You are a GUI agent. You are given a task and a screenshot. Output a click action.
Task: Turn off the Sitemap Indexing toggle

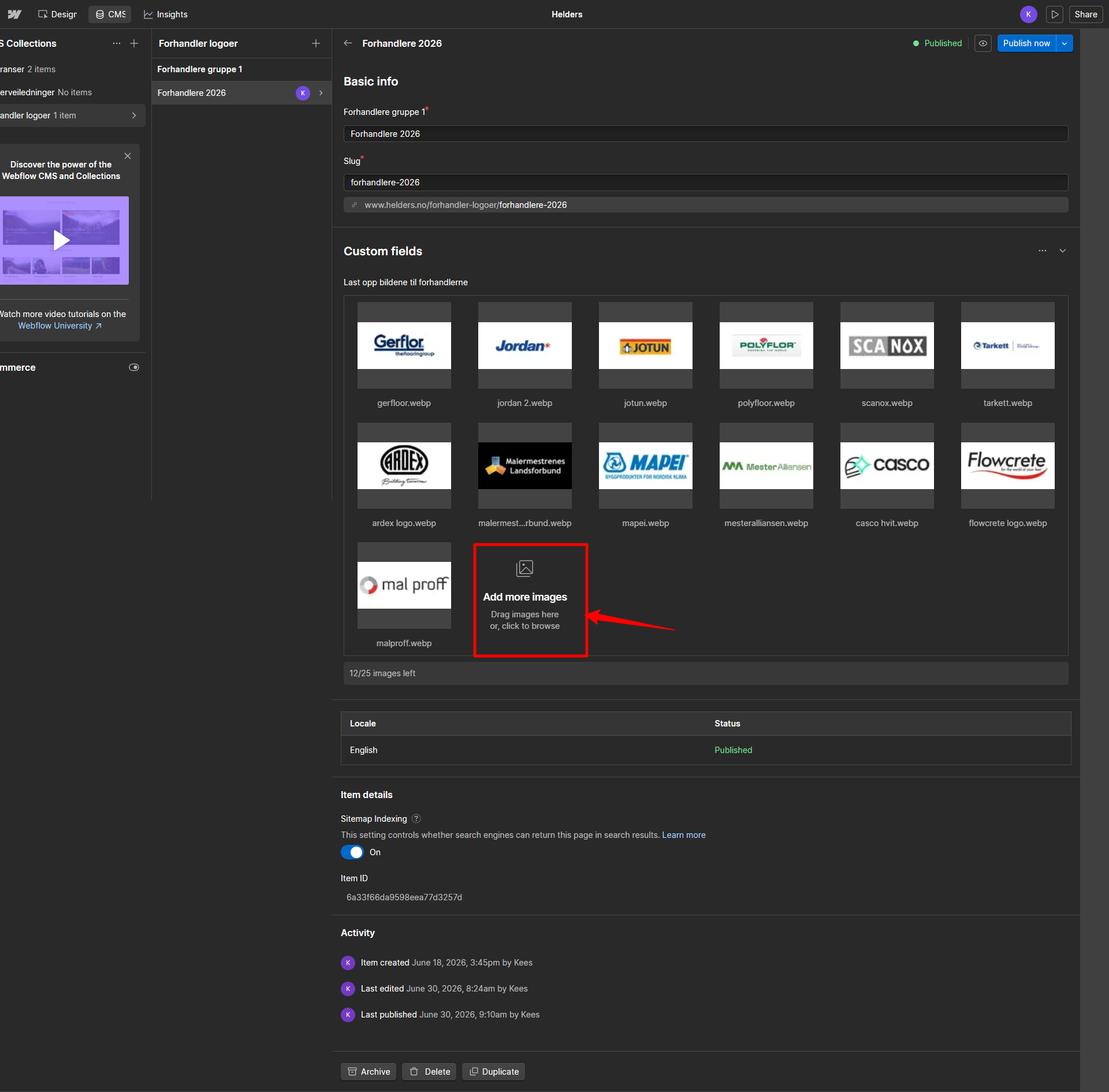352,852
